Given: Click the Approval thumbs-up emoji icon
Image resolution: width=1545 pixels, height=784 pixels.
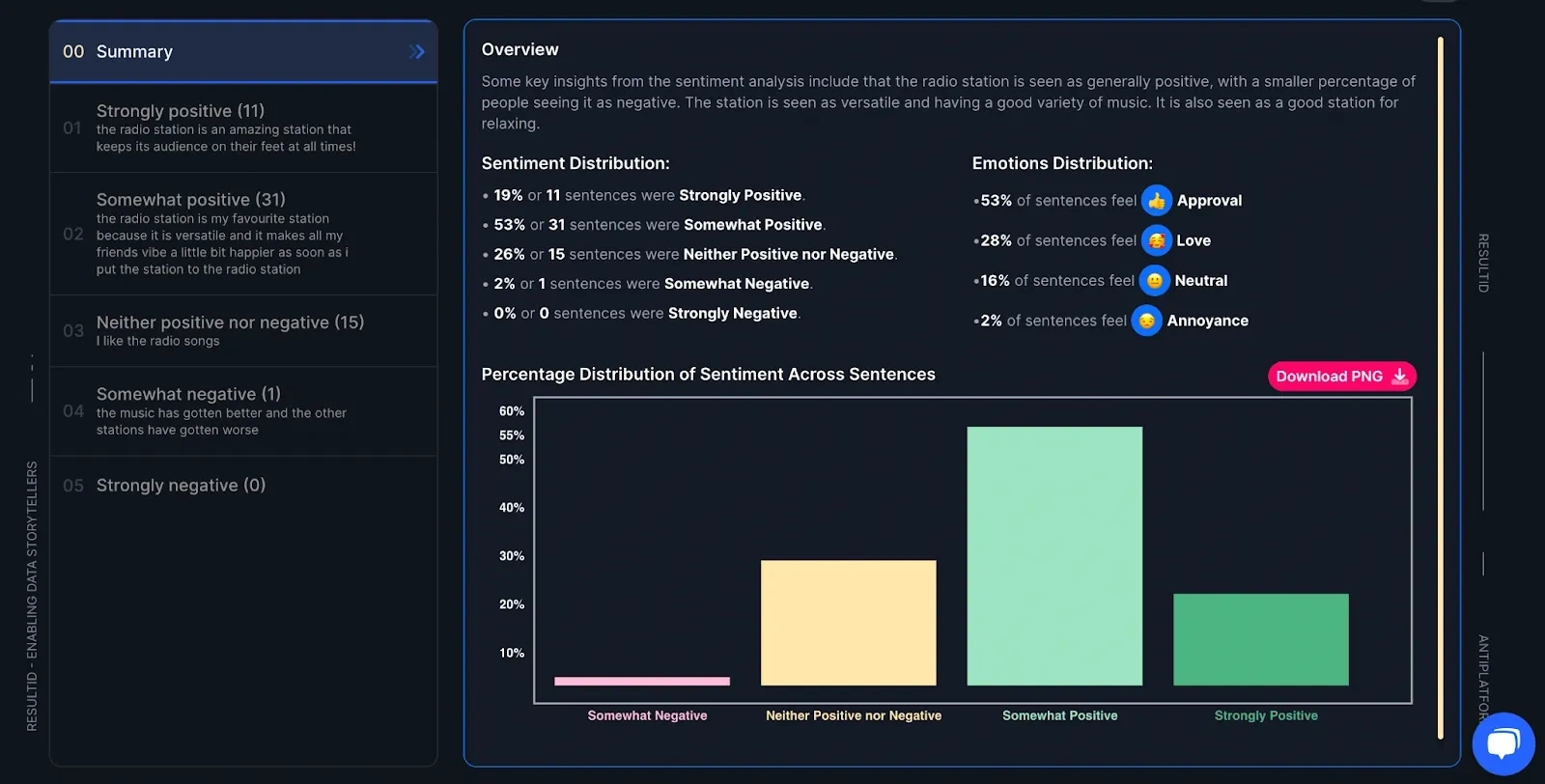Looking at the screenshot, I should click(1156, 201).
